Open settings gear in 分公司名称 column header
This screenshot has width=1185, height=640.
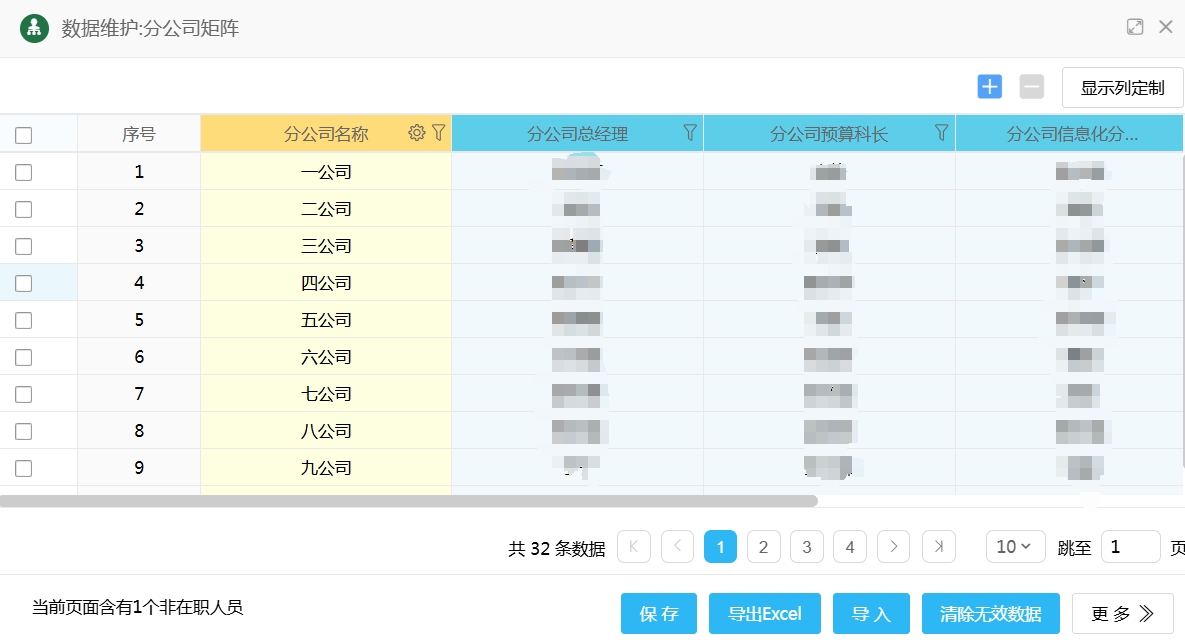417,133
